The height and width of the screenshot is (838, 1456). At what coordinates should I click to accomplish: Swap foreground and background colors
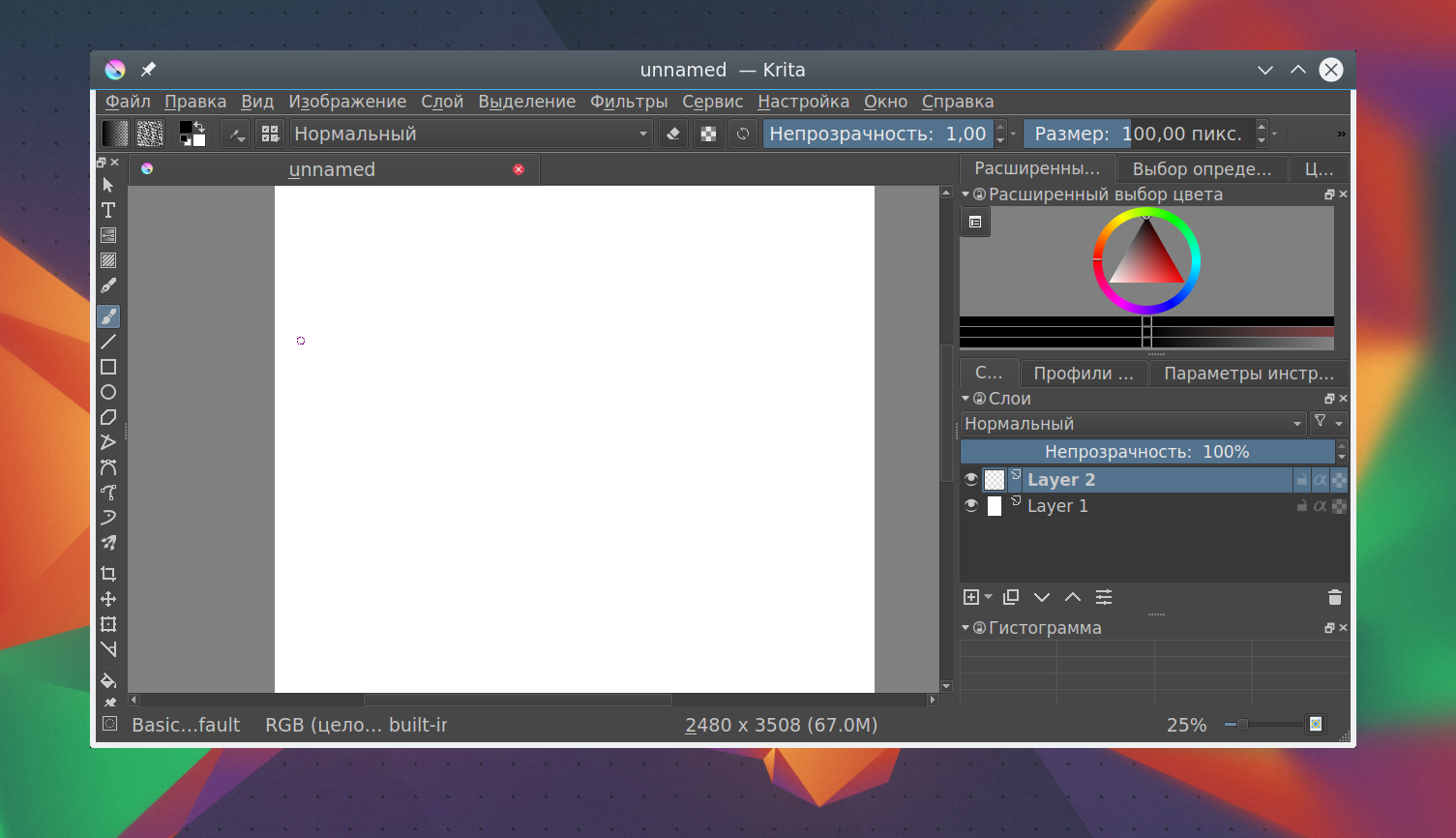point(199,126)
